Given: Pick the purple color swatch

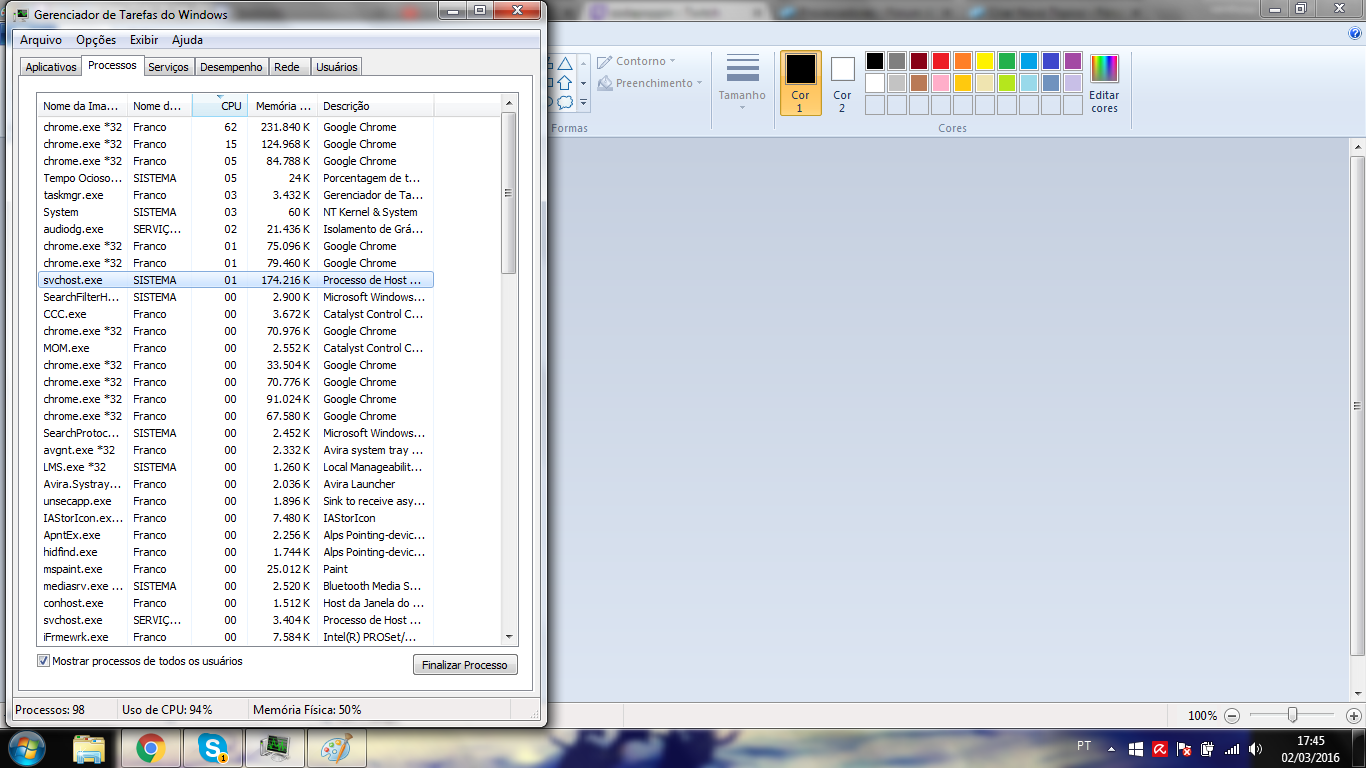Looking at the screenshot, I should pyautogui.click(x=1073, y=61).
